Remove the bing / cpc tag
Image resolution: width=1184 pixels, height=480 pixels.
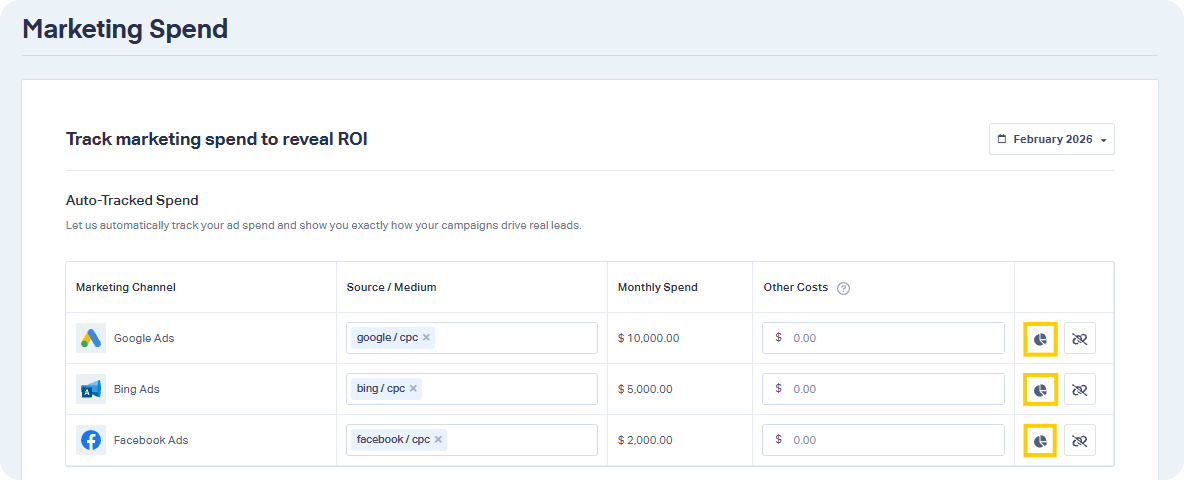click(413, 389)
